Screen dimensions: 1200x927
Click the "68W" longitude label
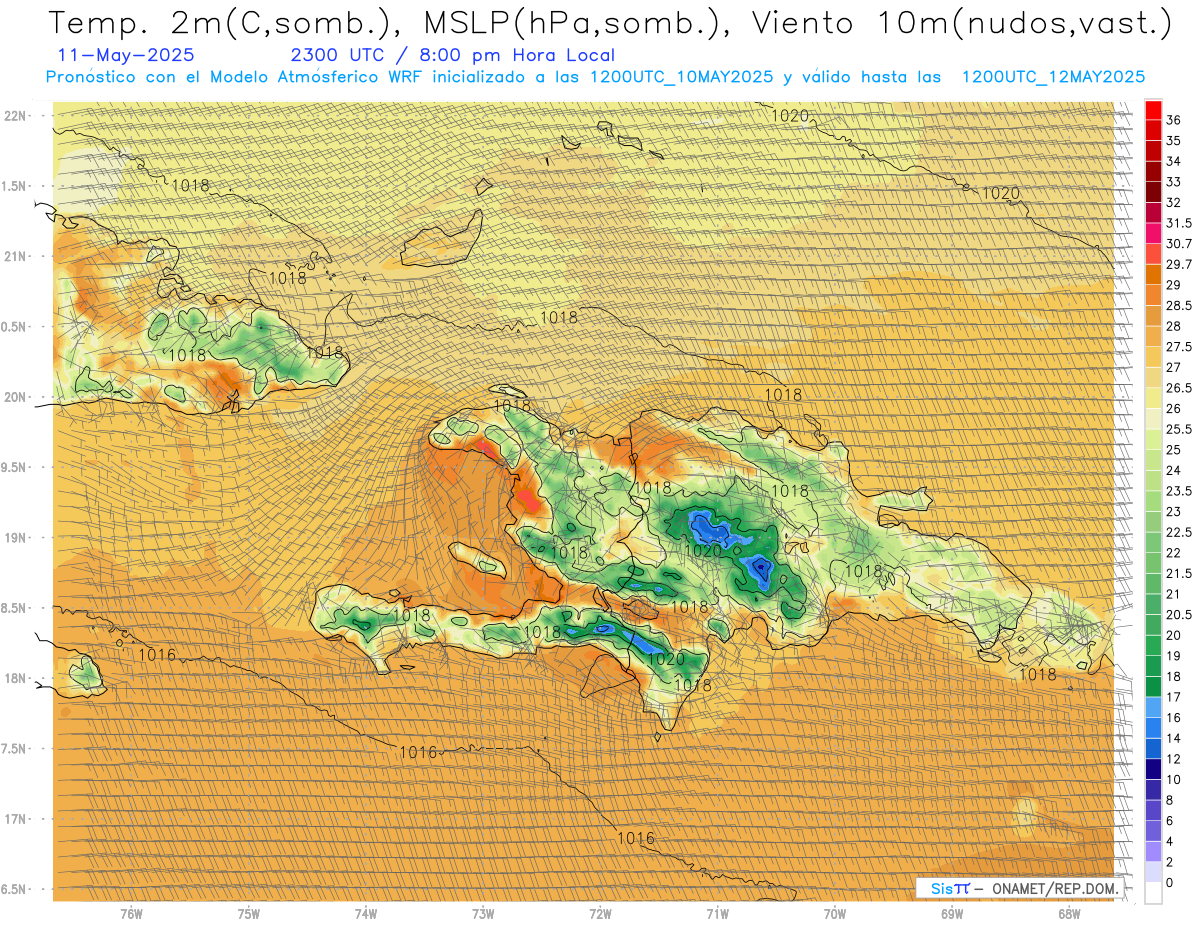[1069, 913]
